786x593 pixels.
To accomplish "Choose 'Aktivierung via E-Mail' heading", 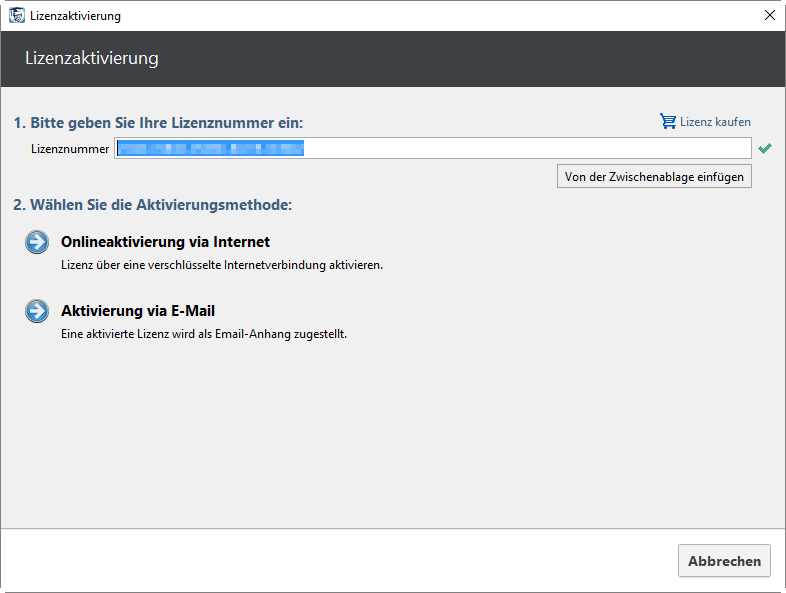I will 138,311.
